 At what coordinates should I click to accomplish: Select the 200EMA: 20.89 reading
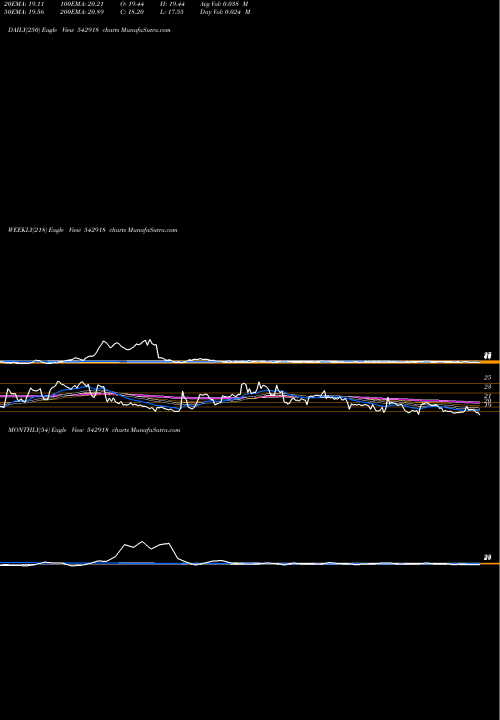[84, 12]
